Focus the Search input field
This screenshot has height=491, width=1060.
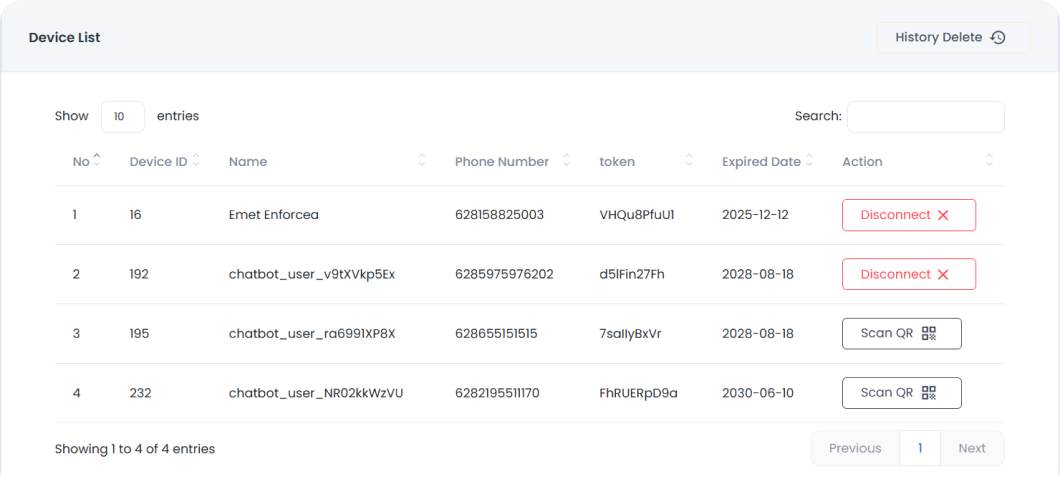coord(925,116)
